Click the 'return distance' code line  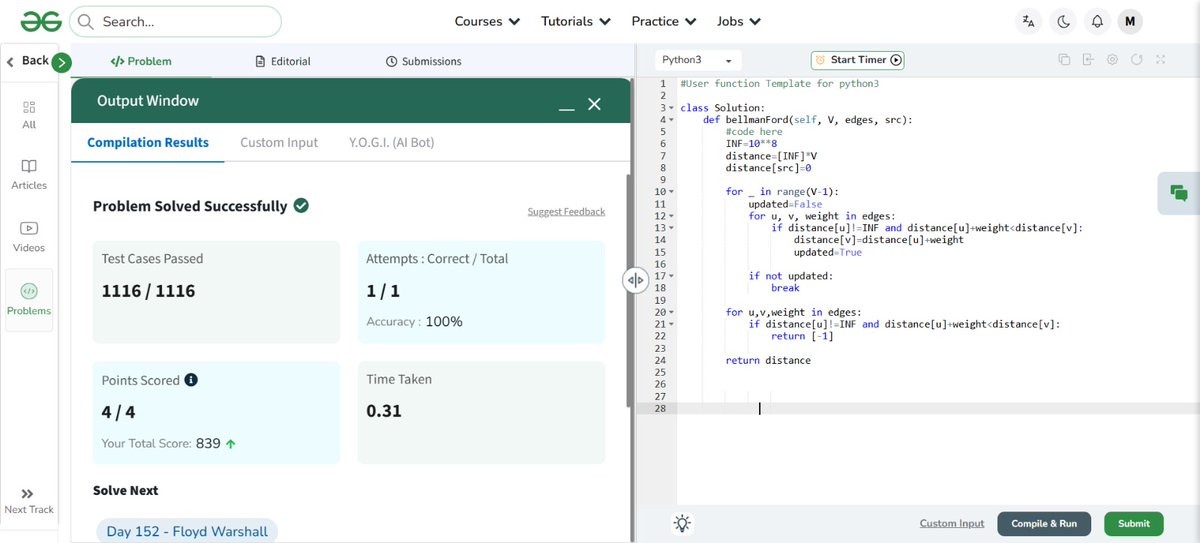click(768, 360)
